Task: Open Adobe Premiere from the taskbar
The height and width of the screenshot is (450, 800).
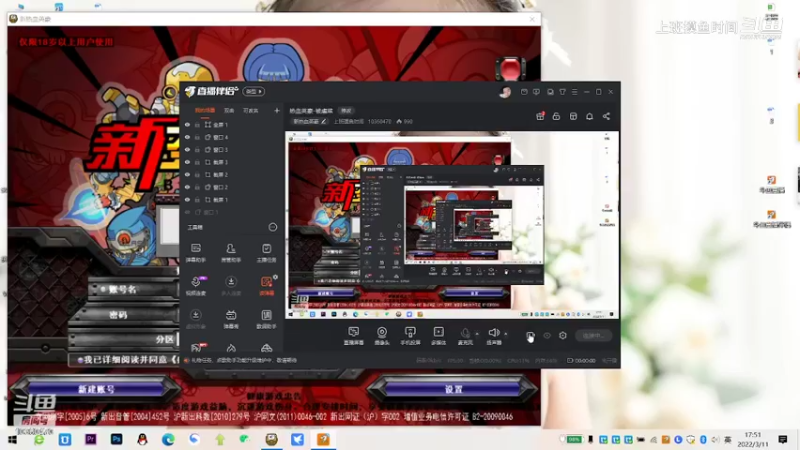Action: click(x=90, y=439)
